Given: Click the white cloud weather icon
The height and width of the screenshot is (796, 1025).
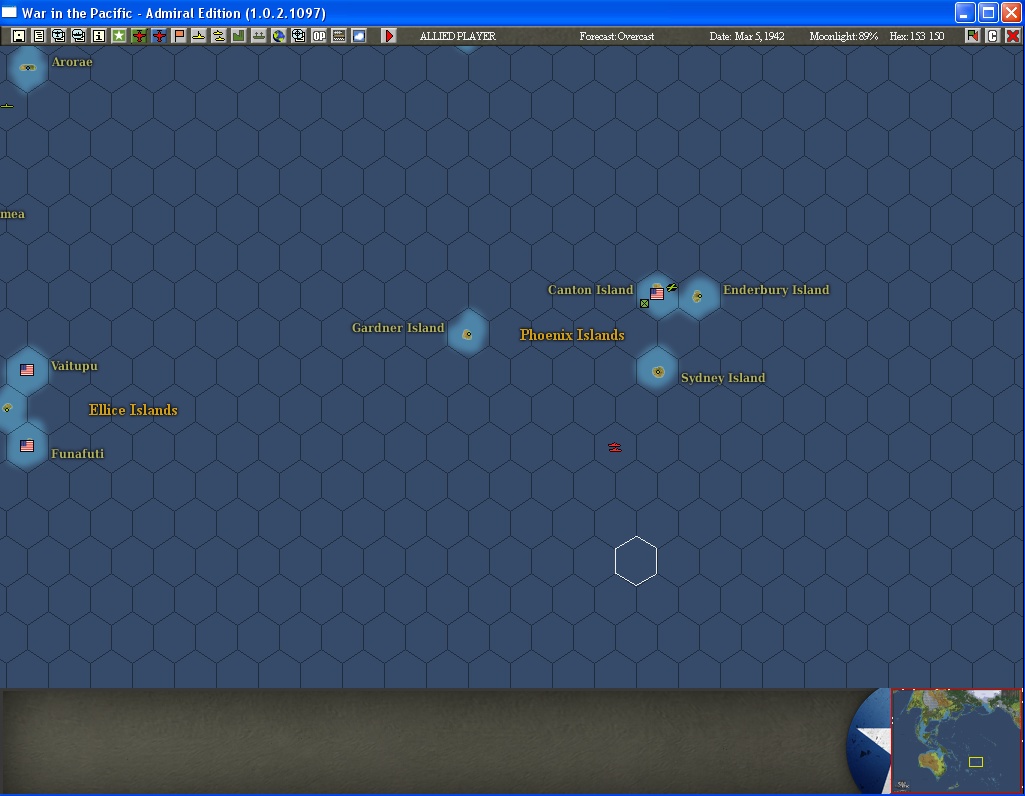Looking at the screenshot, I should [x=359, y=36].
